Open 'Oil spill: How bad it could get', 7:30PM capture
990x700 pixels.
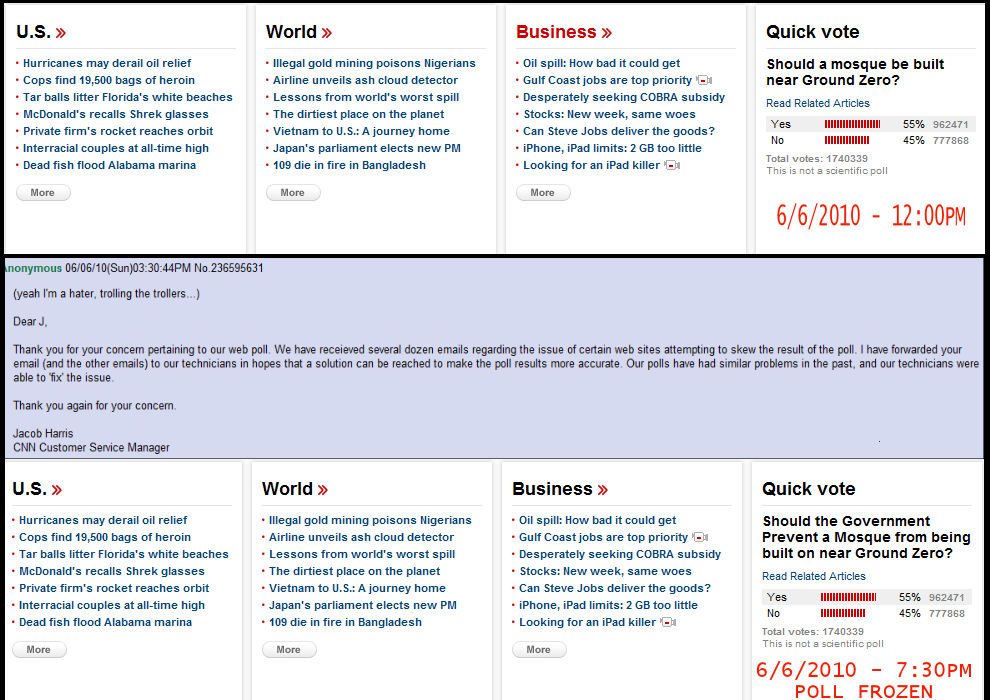coord(597,520)
